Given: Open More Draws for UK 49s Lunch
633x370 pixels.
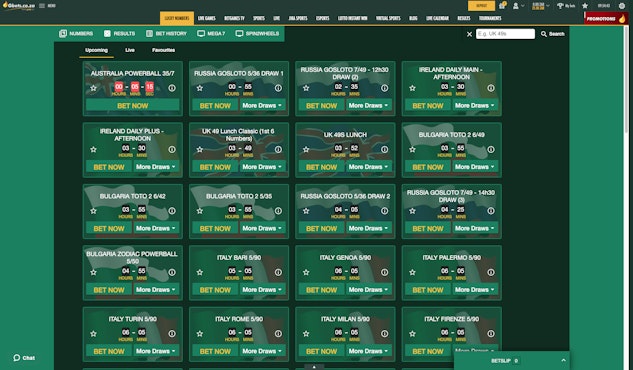Looking at the screenshot, I should (x=368, y=167).
